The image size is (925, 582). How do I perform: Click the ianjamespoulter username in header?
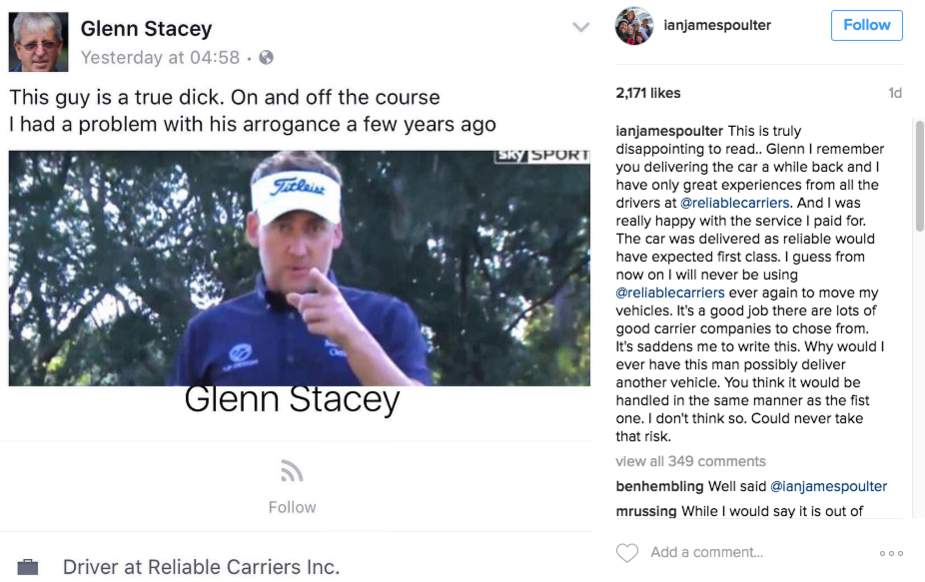[717, 25]
